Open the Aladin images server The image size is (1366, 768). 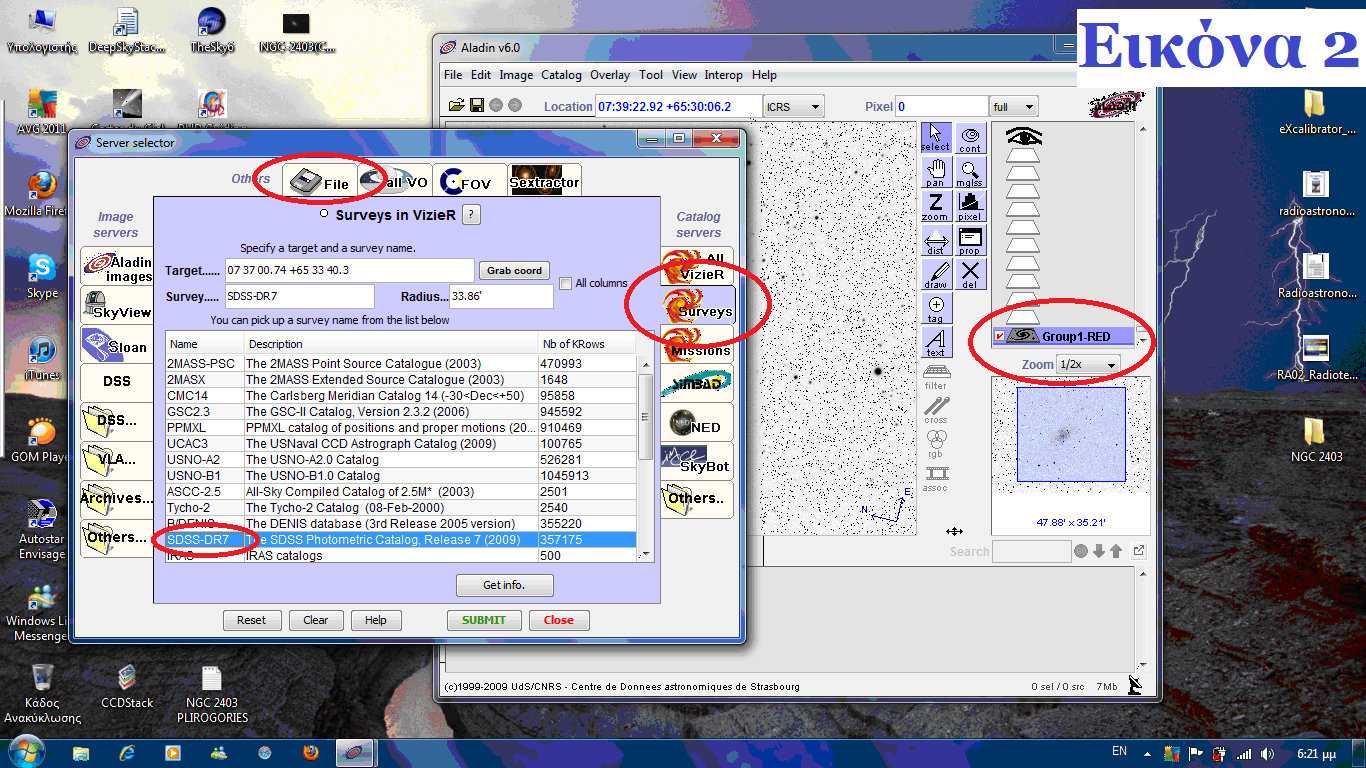[118, 267]
